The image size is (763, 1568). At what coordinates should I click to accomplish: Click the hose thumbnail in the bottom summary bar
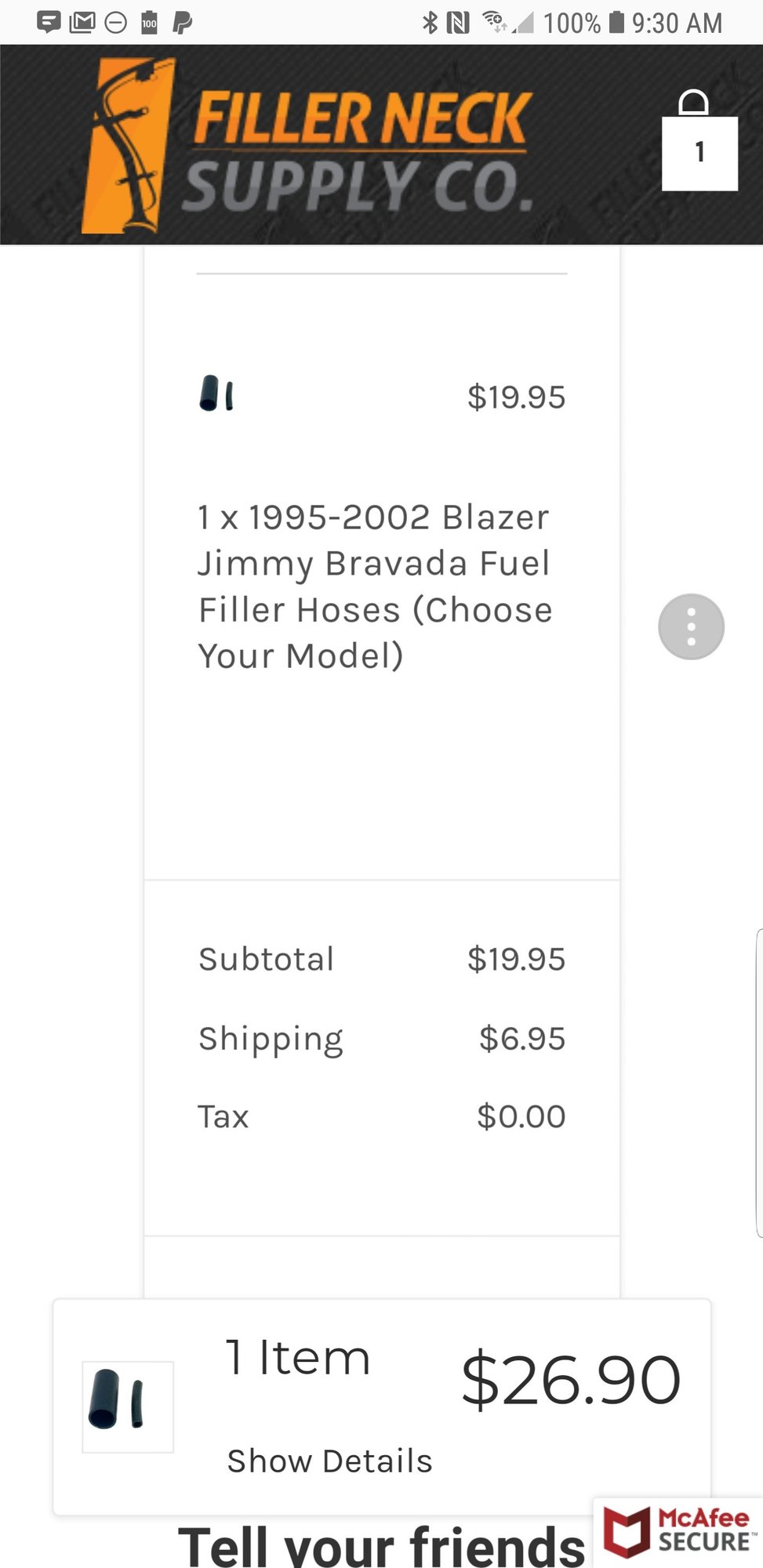coord(128,1406)
